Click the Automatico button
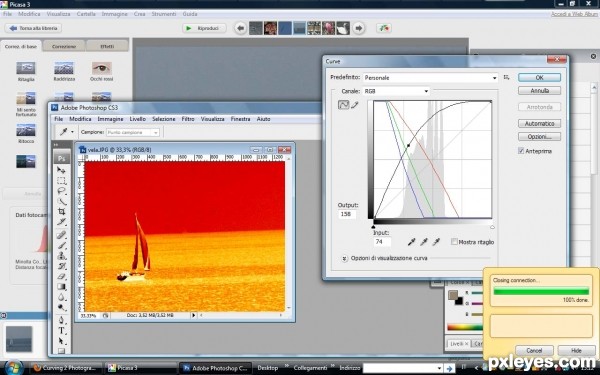This screenshot has height=375, width=600. [539, 124]
